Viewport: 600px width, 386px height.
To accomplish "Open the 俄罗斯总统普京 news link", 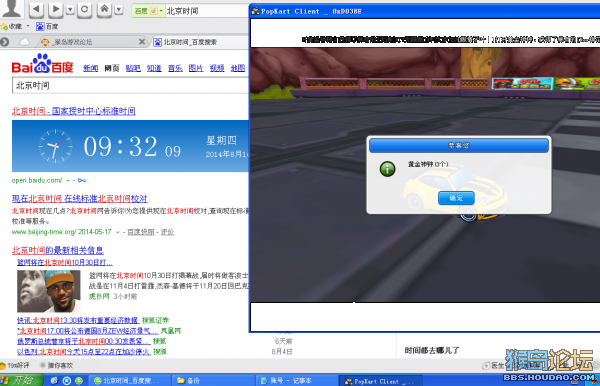I will pos(83,341).
